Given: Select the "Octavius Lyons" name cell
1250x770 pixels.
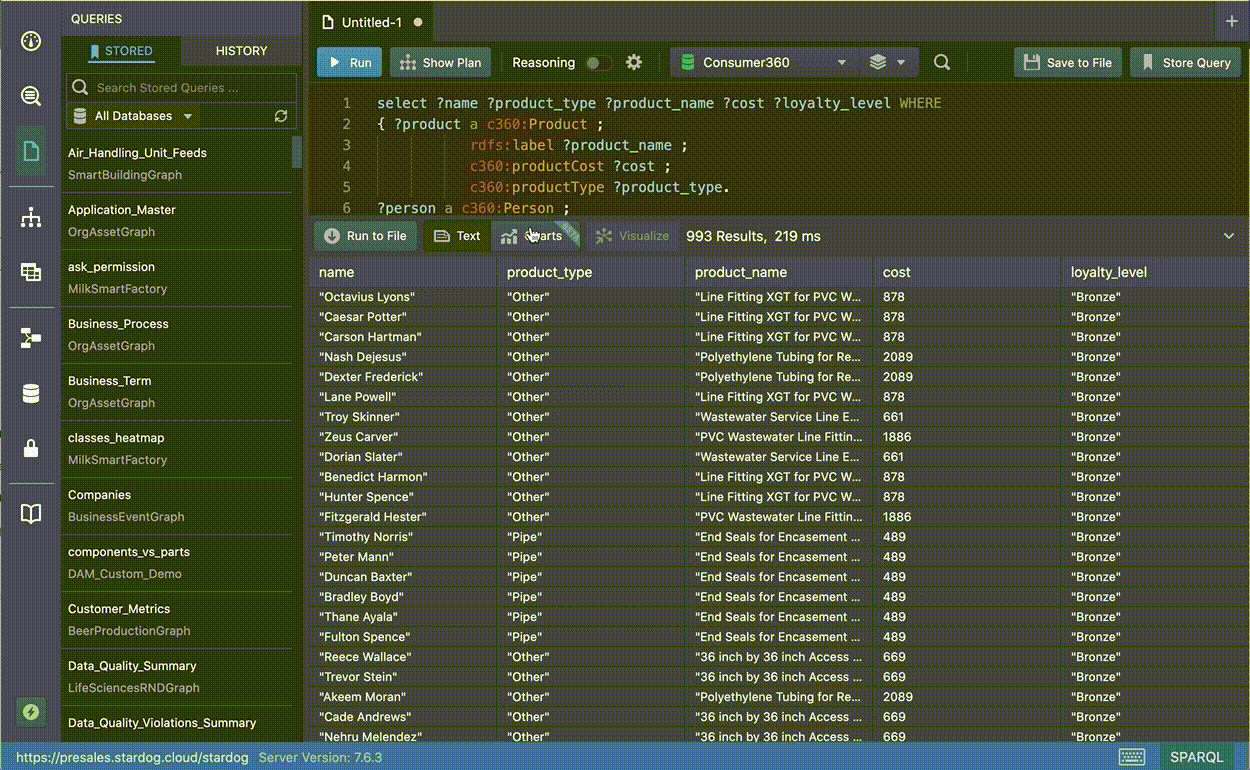Looking at the screenshot, I should coord(403,297).
